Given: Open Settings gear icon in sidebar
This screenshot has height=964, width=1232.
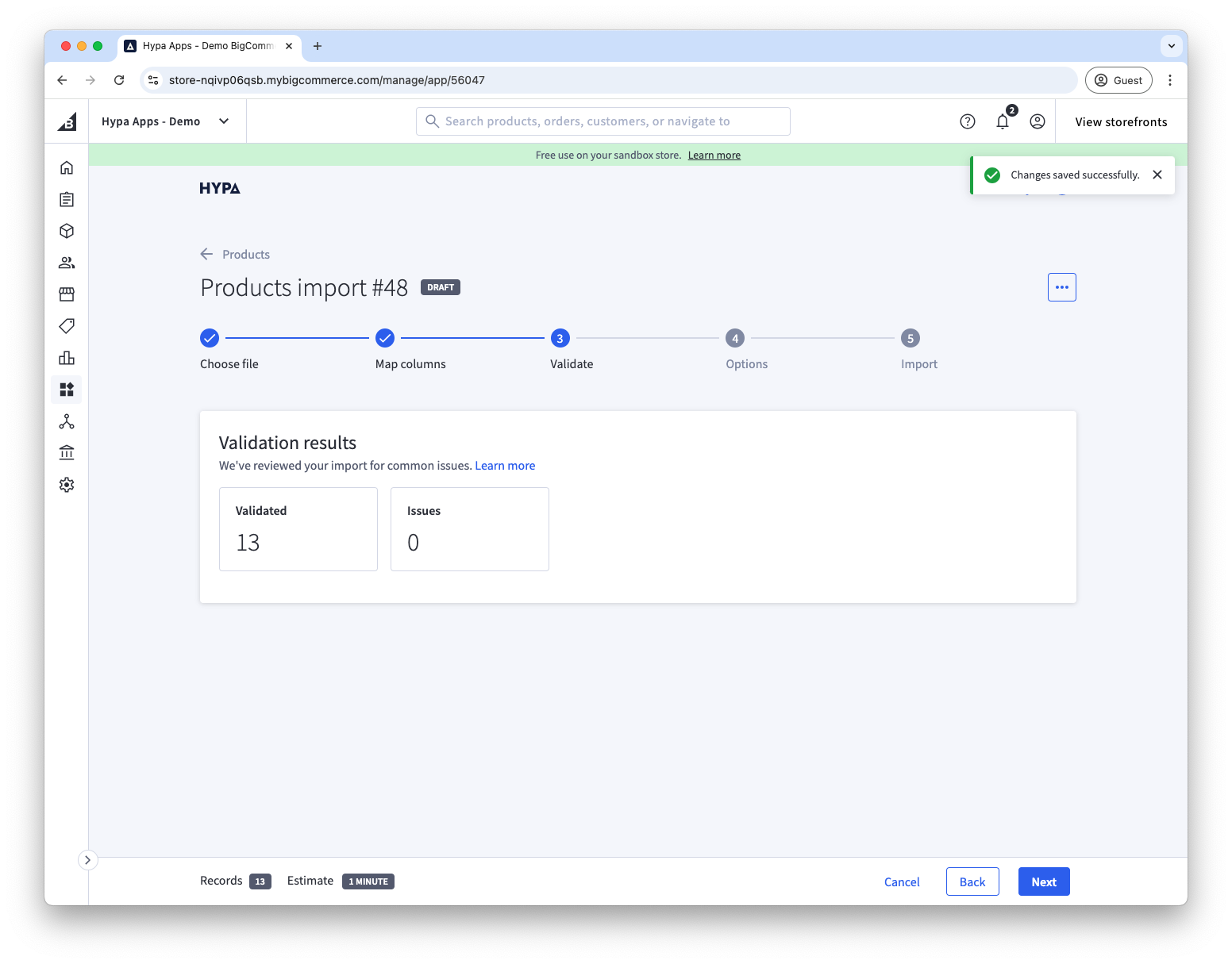Looking at the screenshot, I should click(67, 485).
